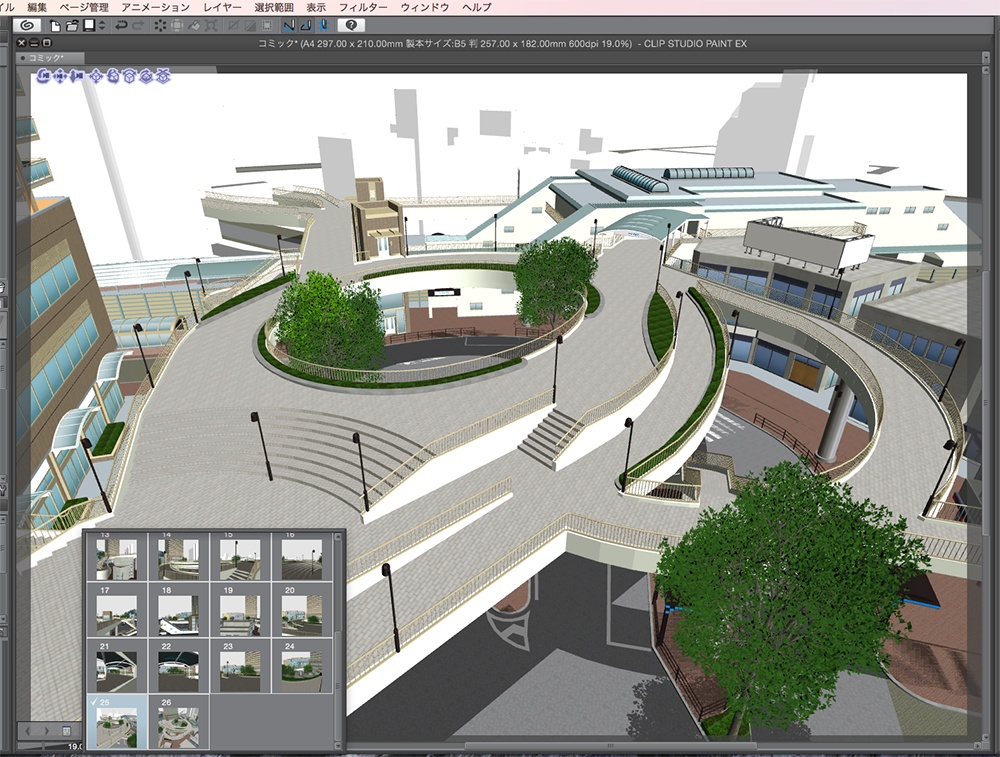Select the checked camera preset 25

pyautogui.click(x=117, y=722)
